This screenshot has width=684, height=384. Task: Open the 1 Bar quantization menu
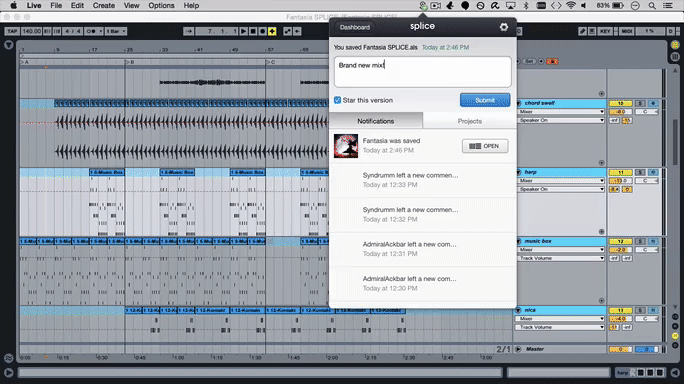click(x=116, y=31)
